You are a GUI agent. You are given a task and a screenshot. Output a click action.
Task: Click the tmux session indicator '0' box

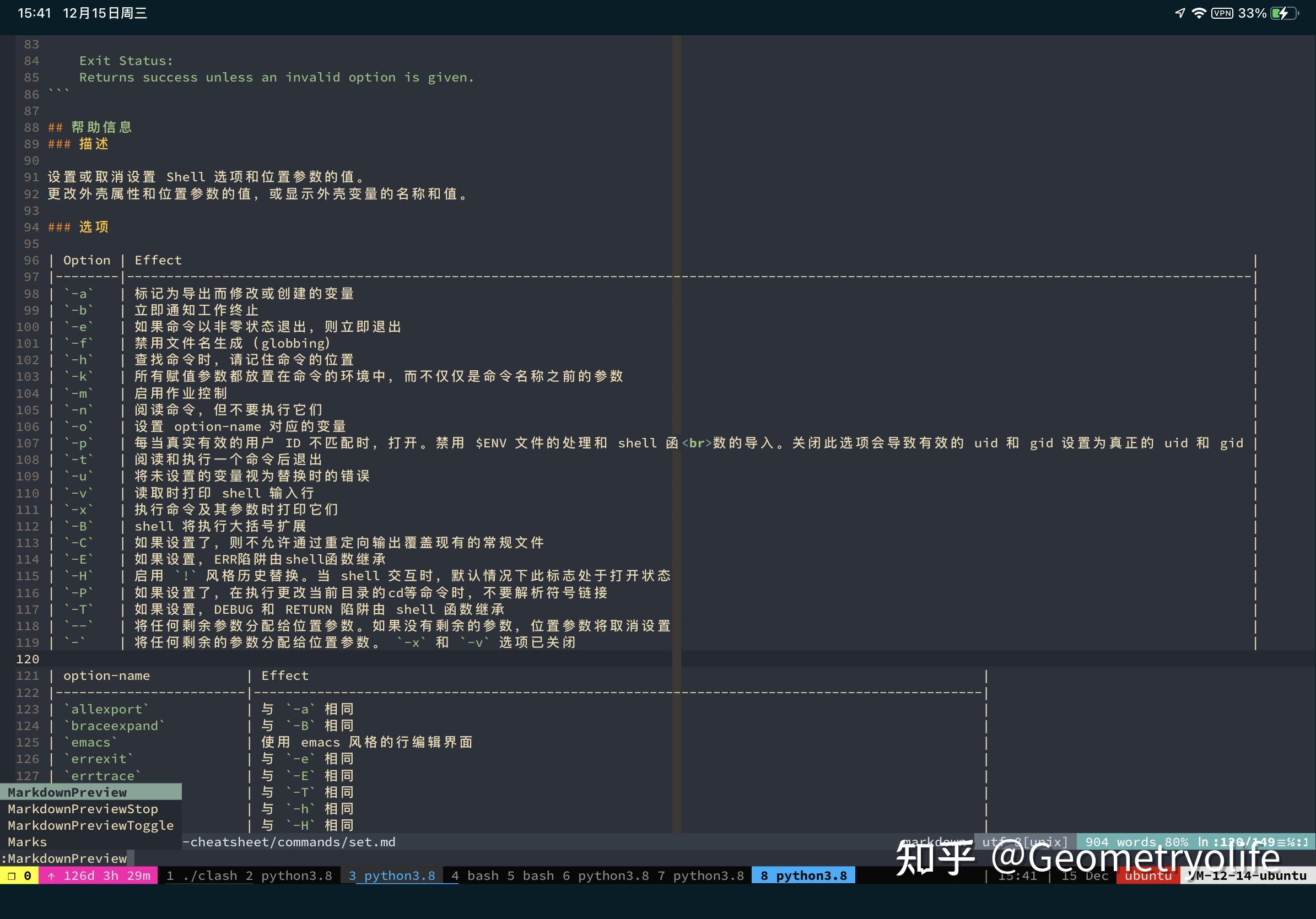pos(19,875)
